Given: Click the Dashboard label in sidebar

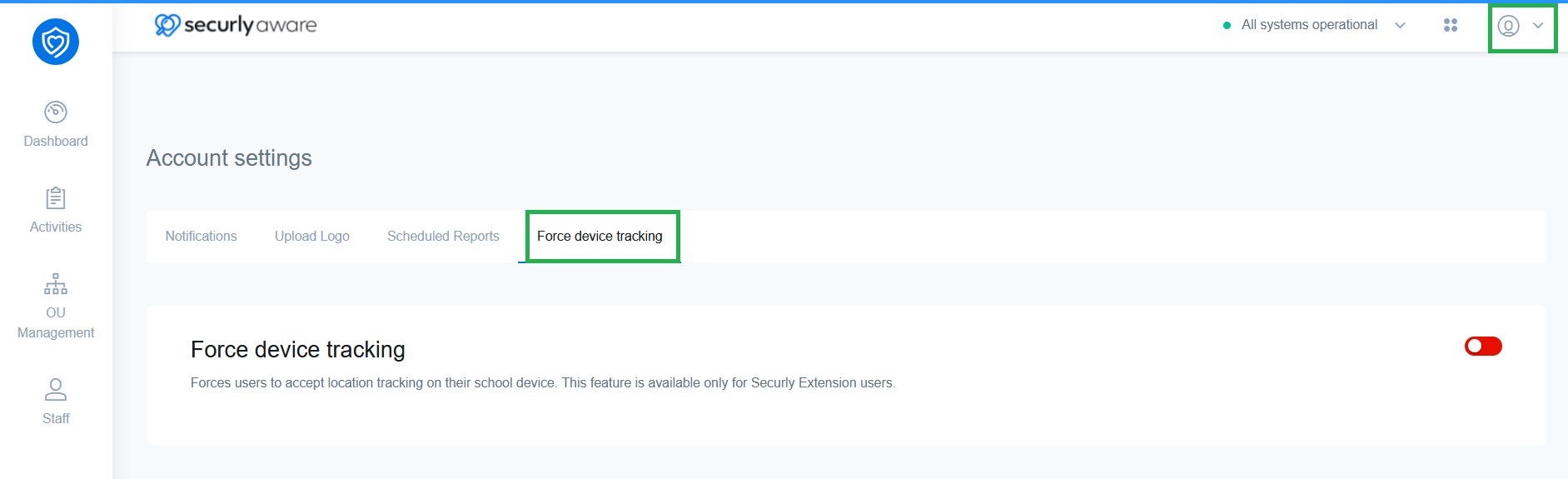Looking at the screenshot, I should 56,141.
